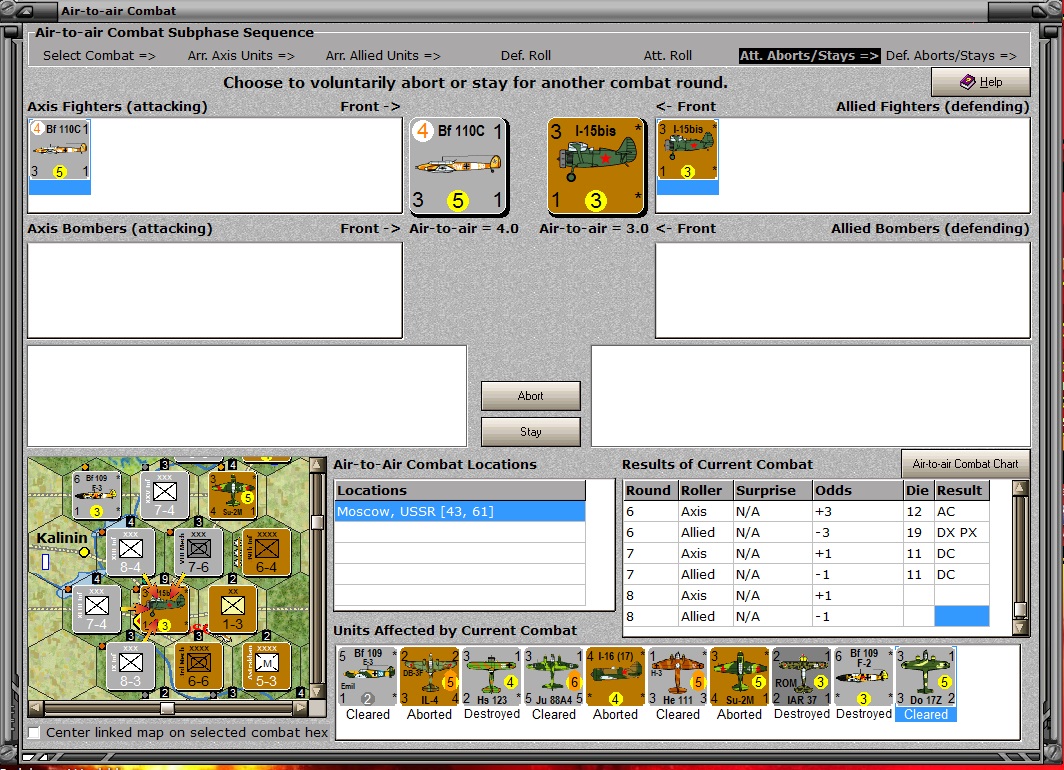This screenshot has width=1064, height=770.
Task: Click map vertical scrollbar down arrow
Action: pyautogui.click(x=317, y=692)
